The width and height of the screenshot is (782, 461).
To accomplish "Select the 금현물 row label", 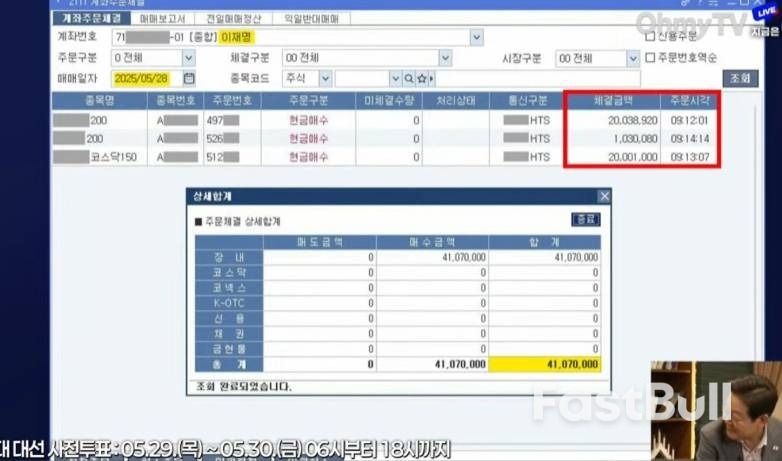I will [229, 349].
